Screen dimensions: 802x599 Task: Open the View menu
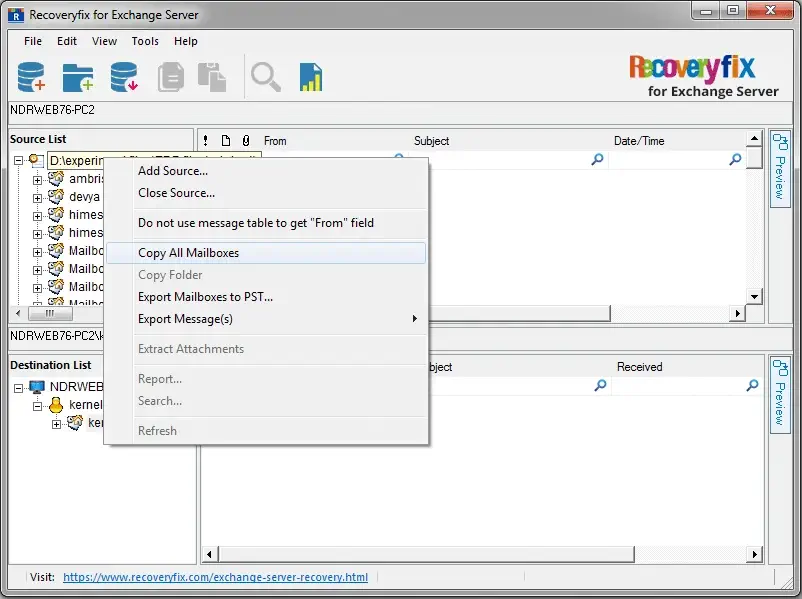104,41
